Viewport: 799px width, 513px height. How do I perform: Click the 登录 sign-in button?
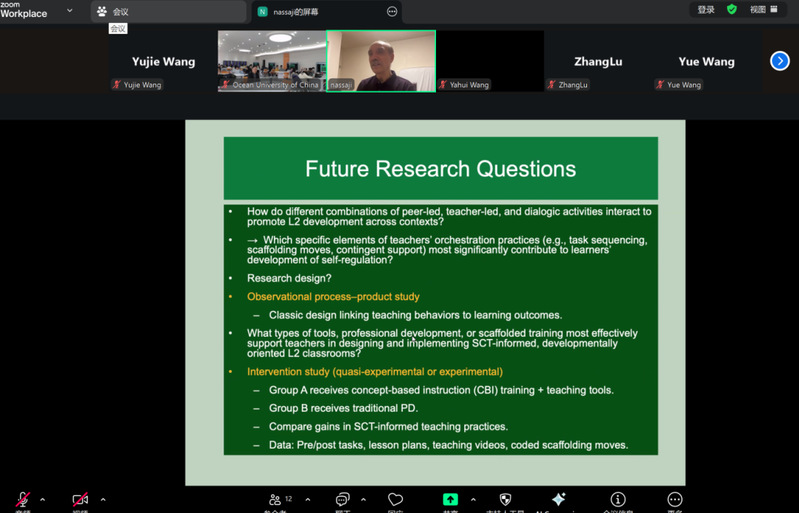[706, 10]
